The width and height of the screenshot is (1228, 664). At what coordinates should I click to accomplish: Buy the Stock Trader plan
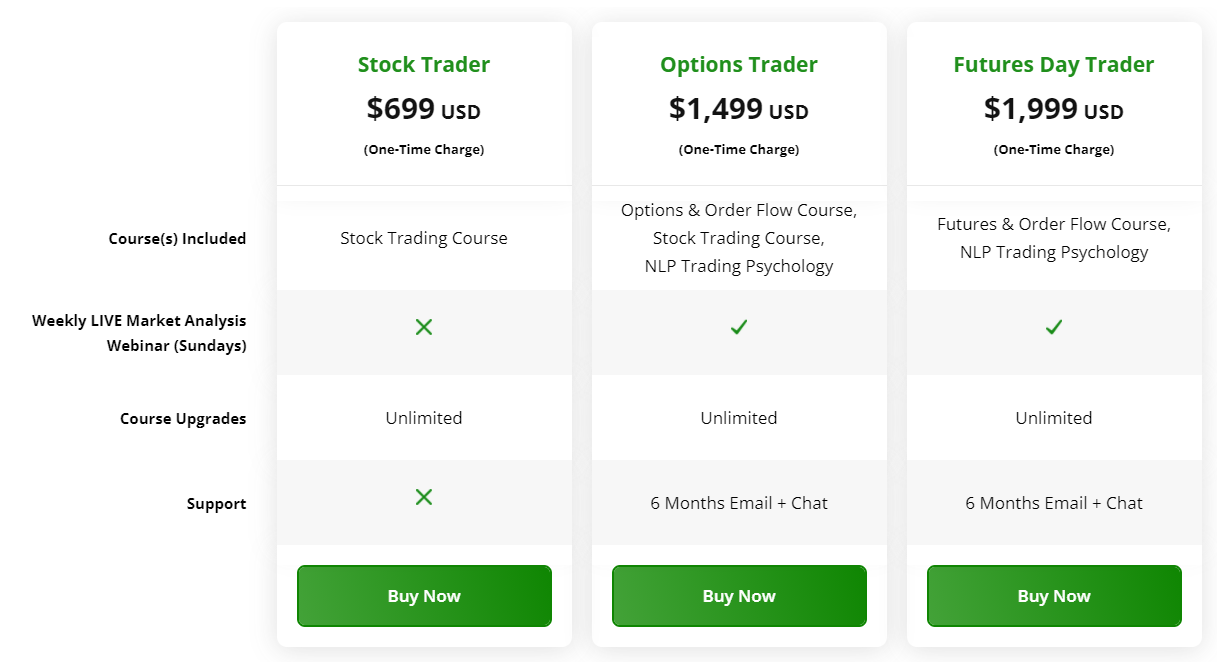pos(424,596)
